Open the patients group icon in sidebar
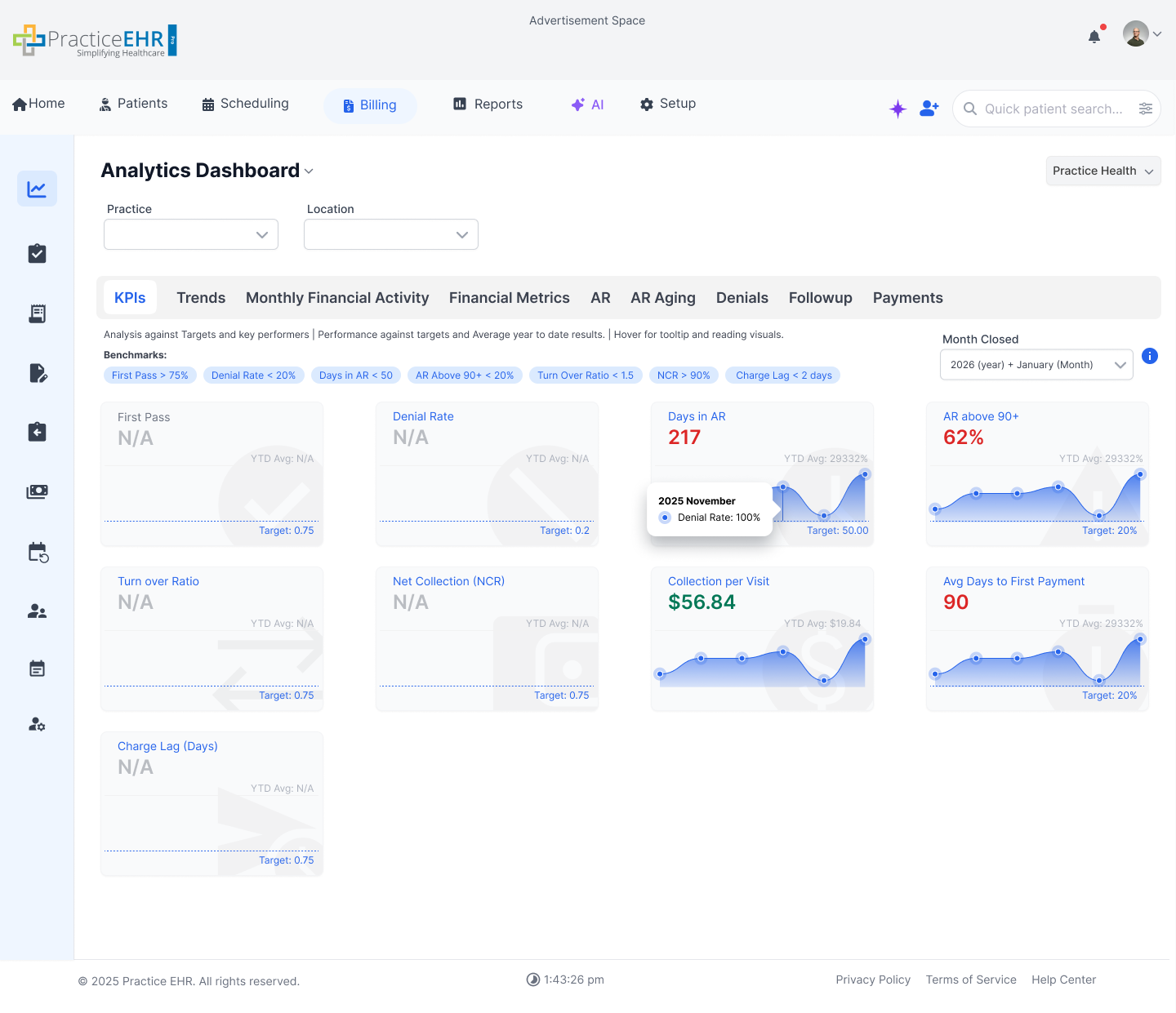The image size is (1176, 1013). 37,611
